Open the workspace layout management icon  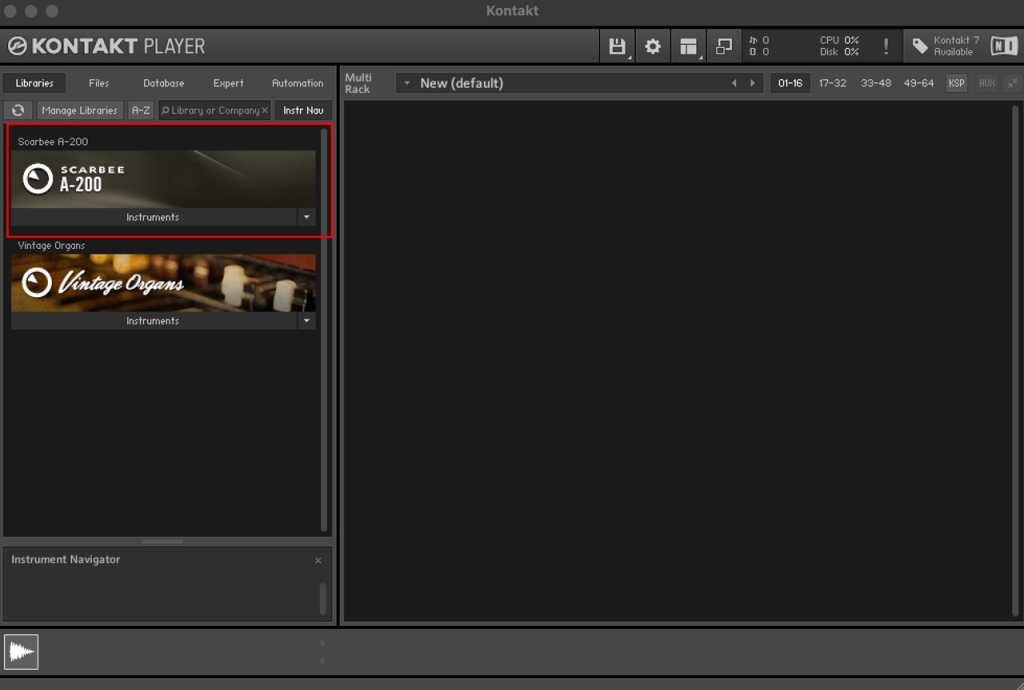[688, 46]
